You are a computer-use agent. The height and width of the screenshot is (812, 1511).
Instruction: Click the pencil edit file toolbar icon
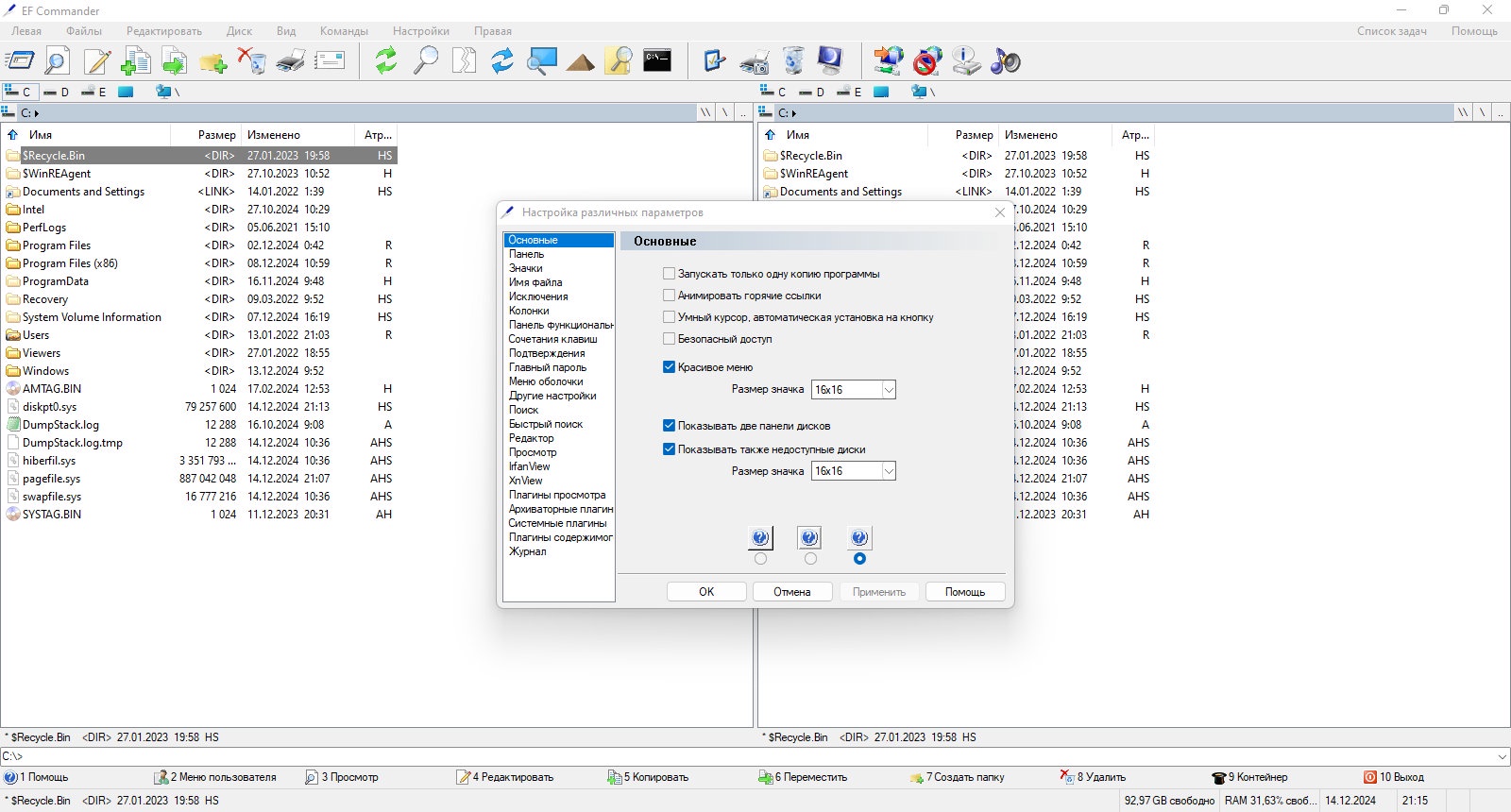click(97, 61)
